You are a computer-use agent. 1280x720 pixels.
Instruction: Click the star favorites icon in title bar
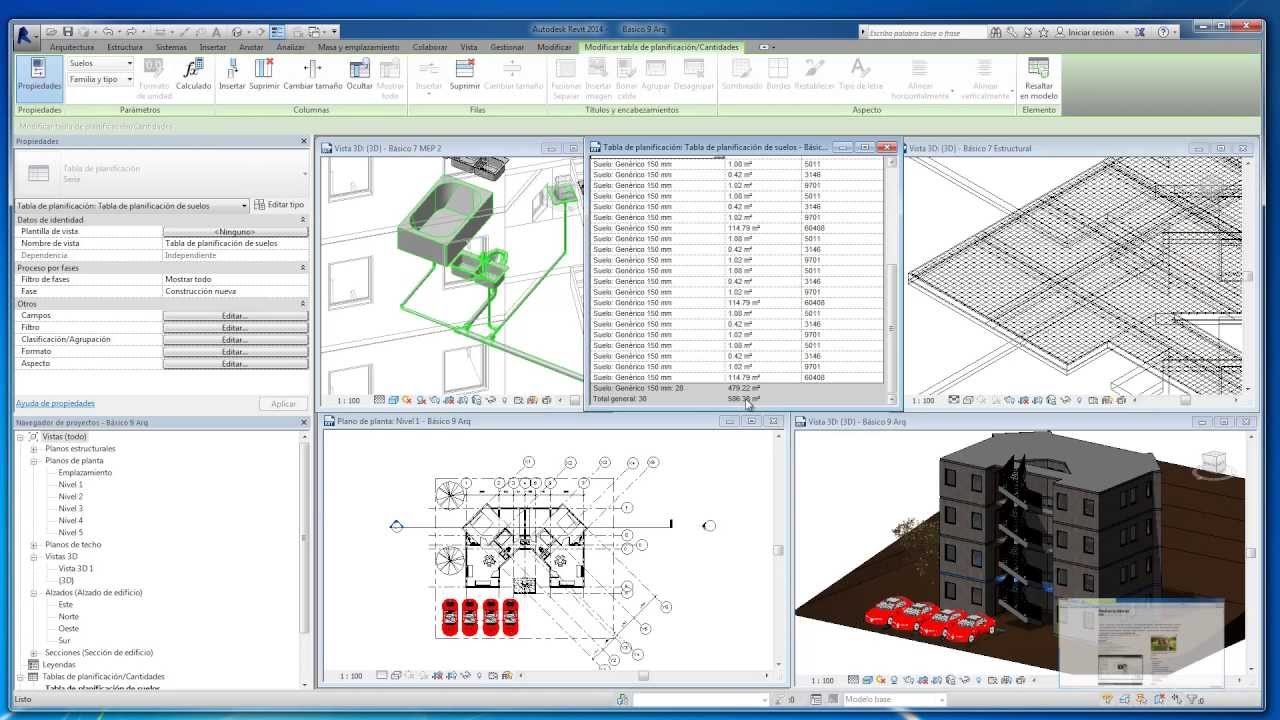1043,32
